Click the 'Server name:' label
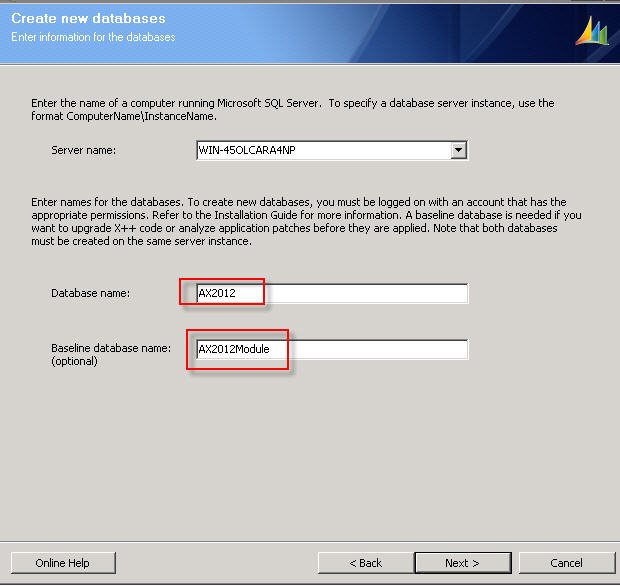Screen dimensions: 620x586 click(83, 150)
